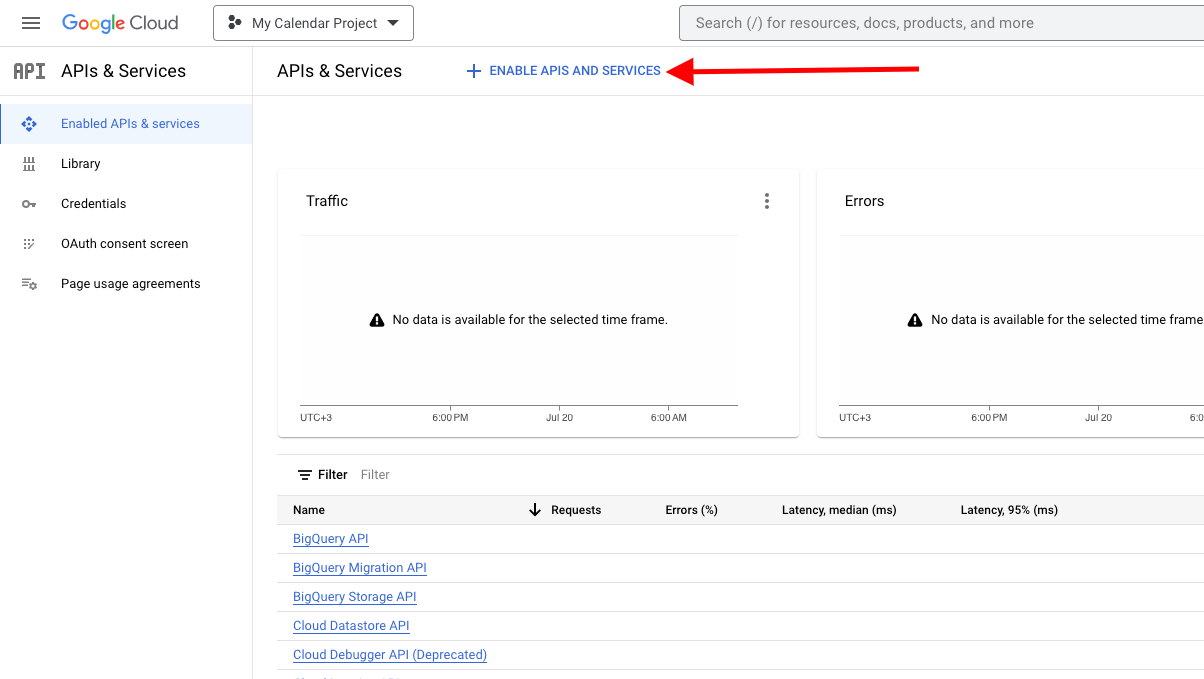Screen dimensions: 1204x679
Task: Click the resource search box
Action: pyautogui.click(x=940, y=23)
